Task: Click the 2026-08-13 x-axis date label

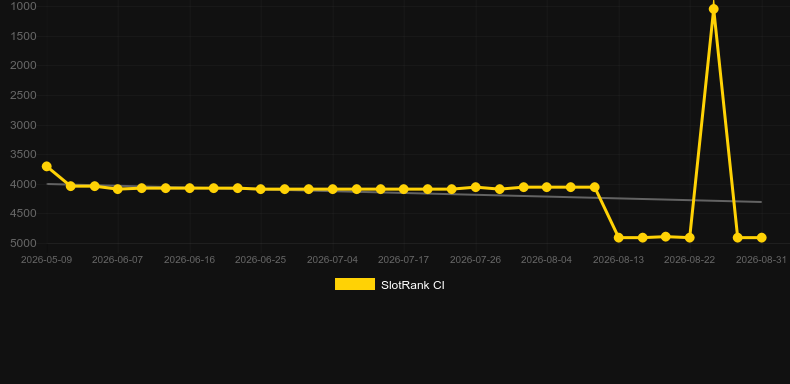Action: pyautogui.click(x=618, y=260)
